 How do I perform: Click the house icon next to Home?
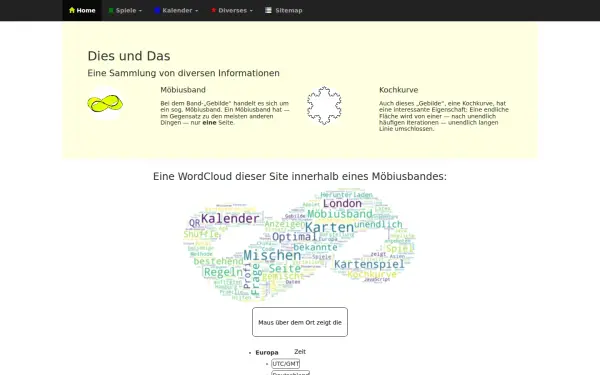(72, 10)
